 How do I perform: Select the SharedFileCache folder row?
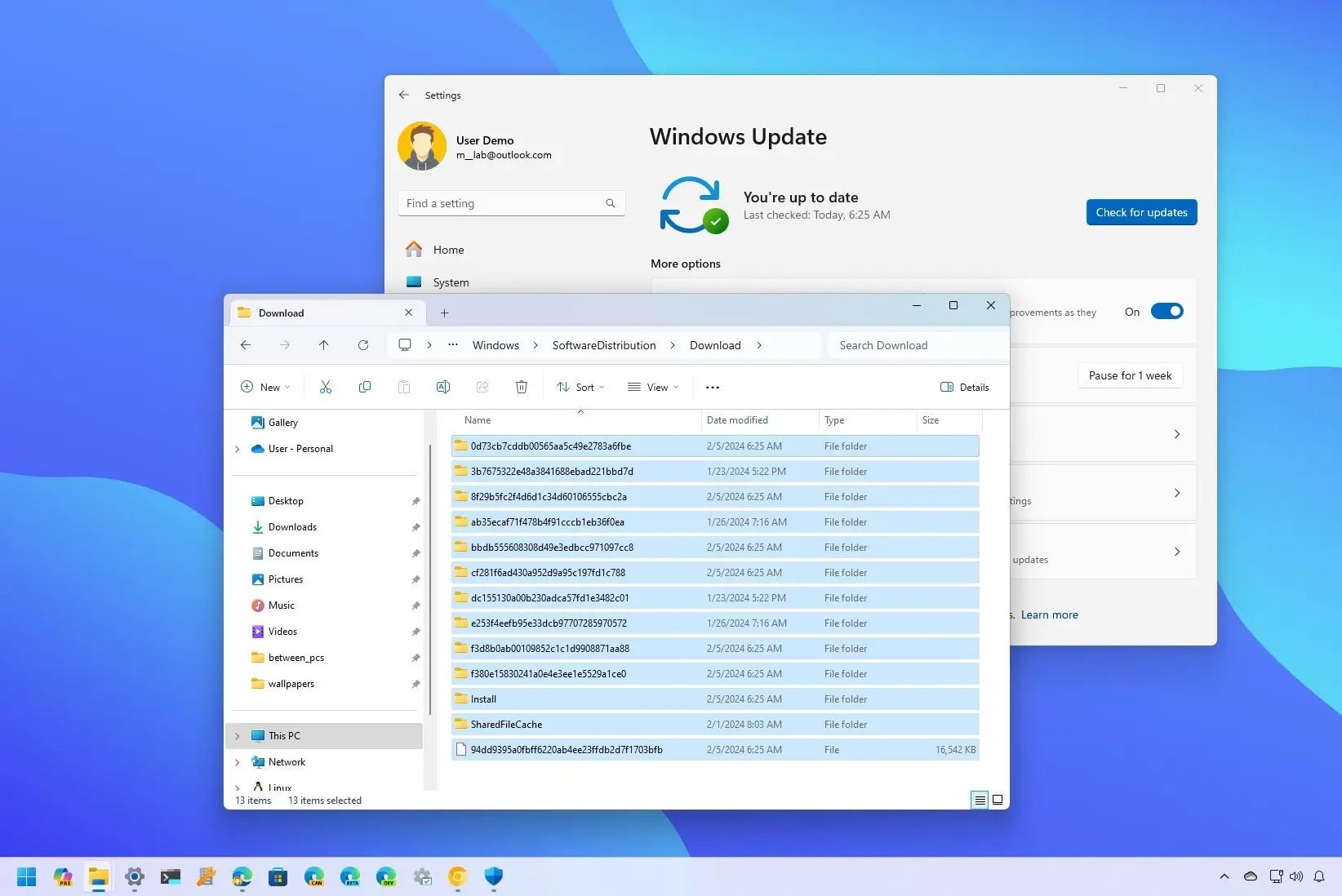coord(715,725)
